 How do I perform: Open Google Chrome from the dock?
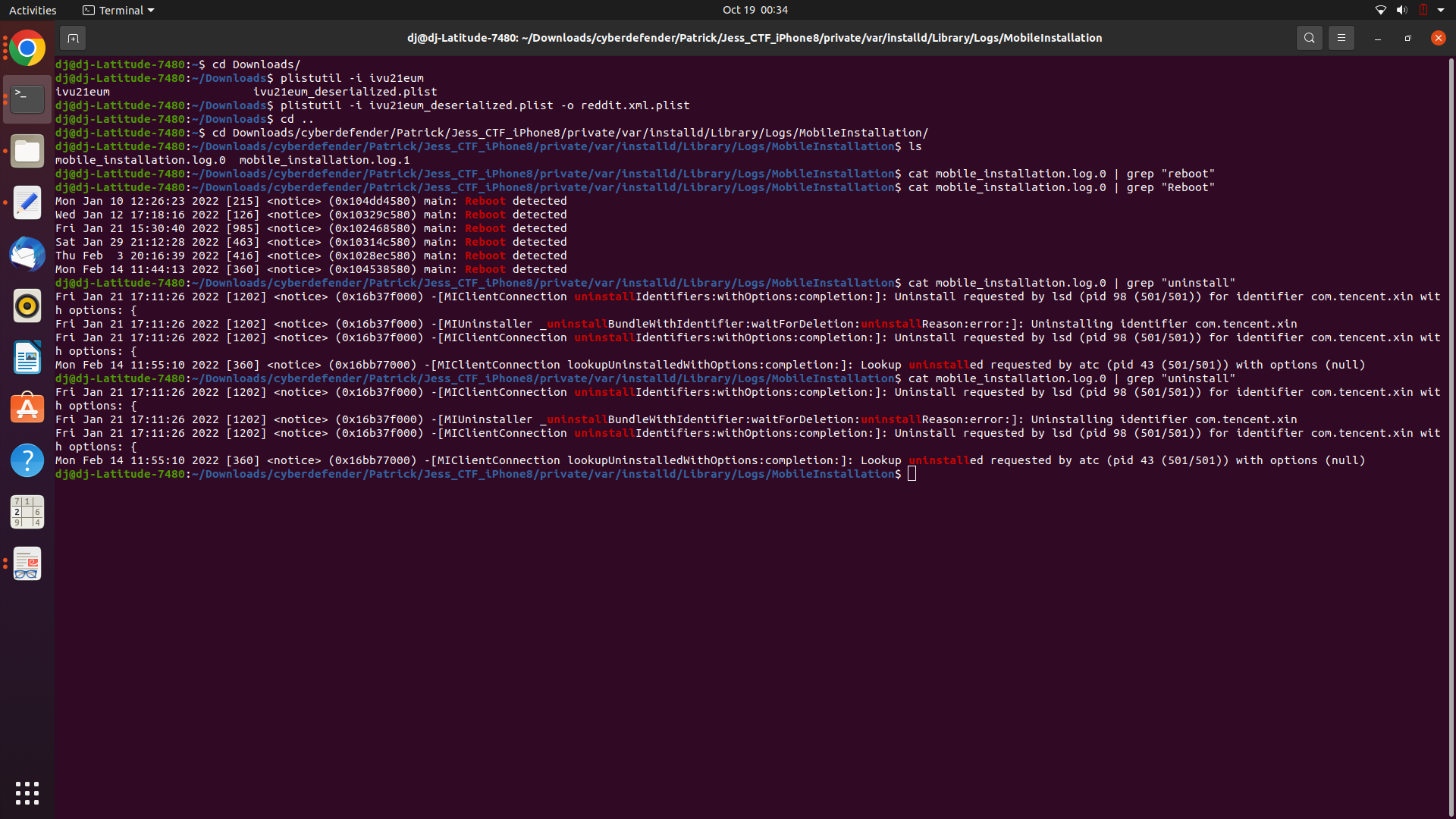pyautogui.click(x=27, y=47)
